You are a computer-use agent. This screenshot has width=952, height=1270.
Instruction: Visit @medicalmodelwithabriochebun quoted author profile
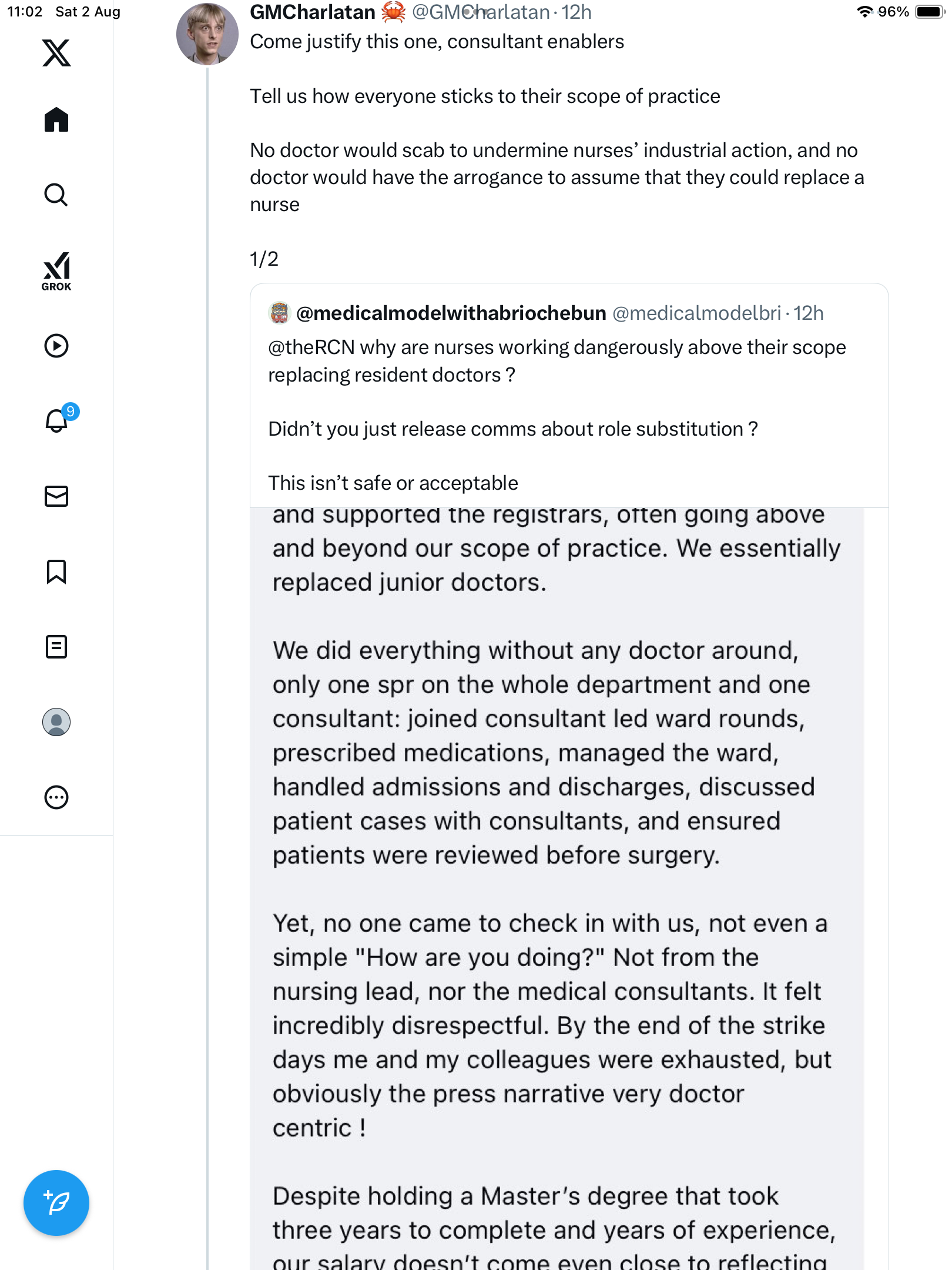(x=451, y=313)
